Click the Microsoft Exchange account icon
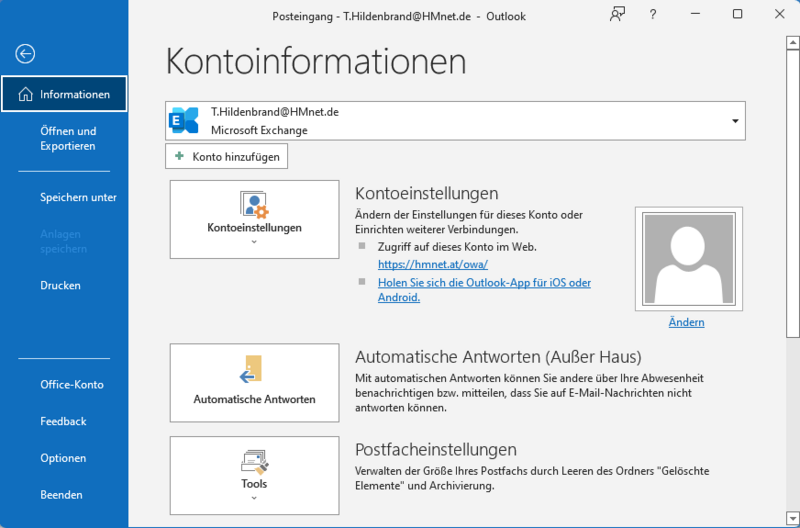The width and height of the screenshot is (800, 528). pos(184,120)
